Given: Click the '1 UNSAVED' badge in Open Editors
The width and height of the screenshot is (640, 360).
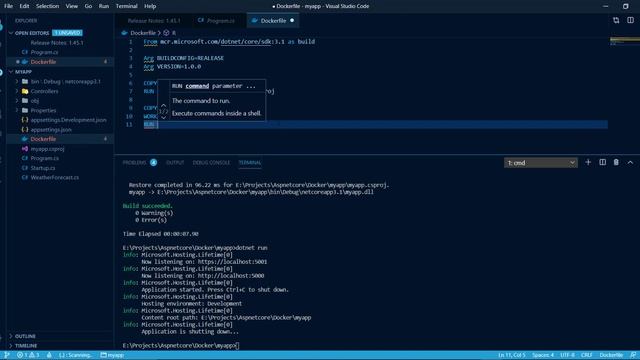Looking at the screenshot, I should click(x=67, y=33).
